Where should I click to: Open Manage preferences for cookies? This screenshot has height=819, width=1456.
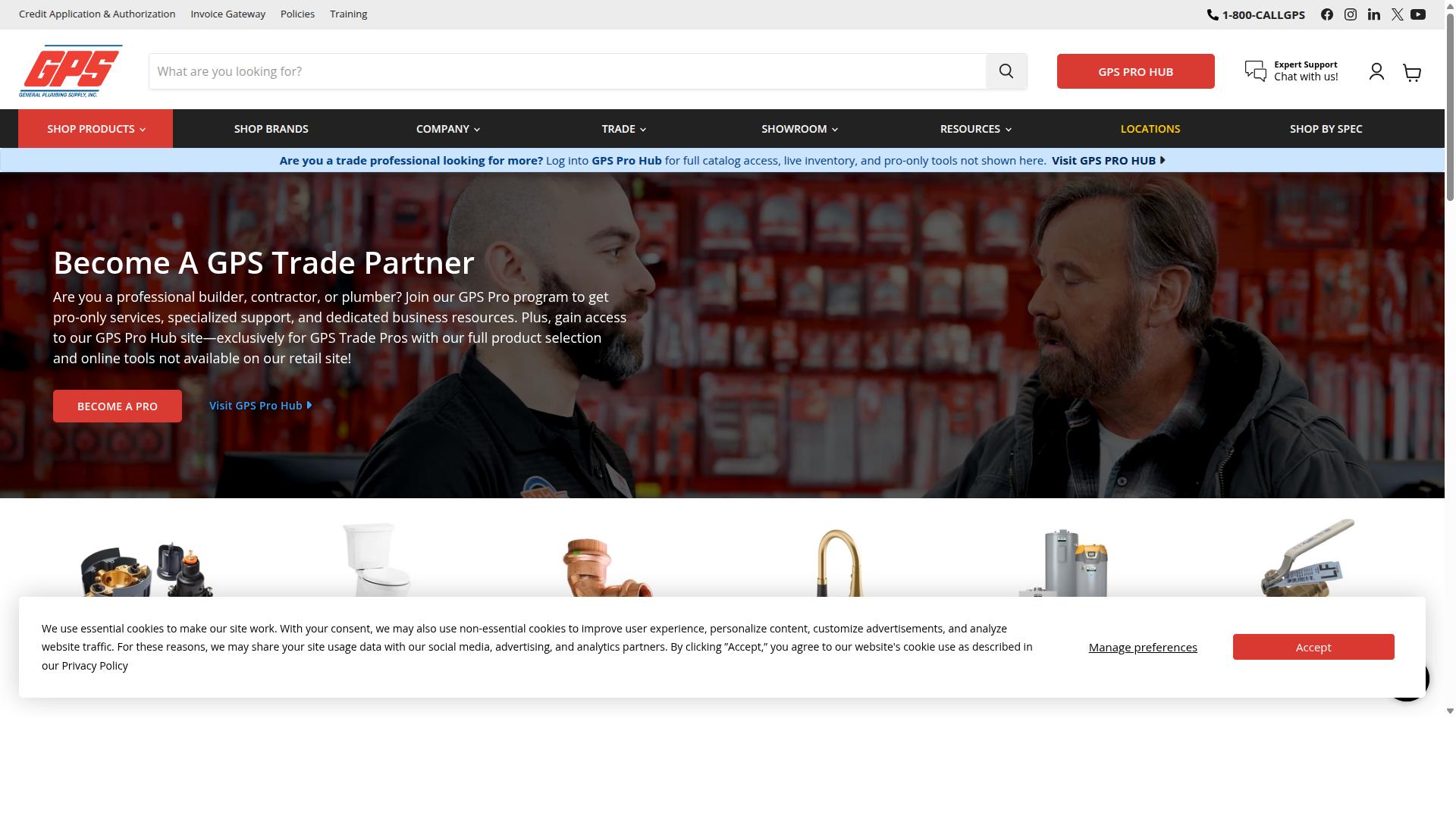[x=1143, y=648]
